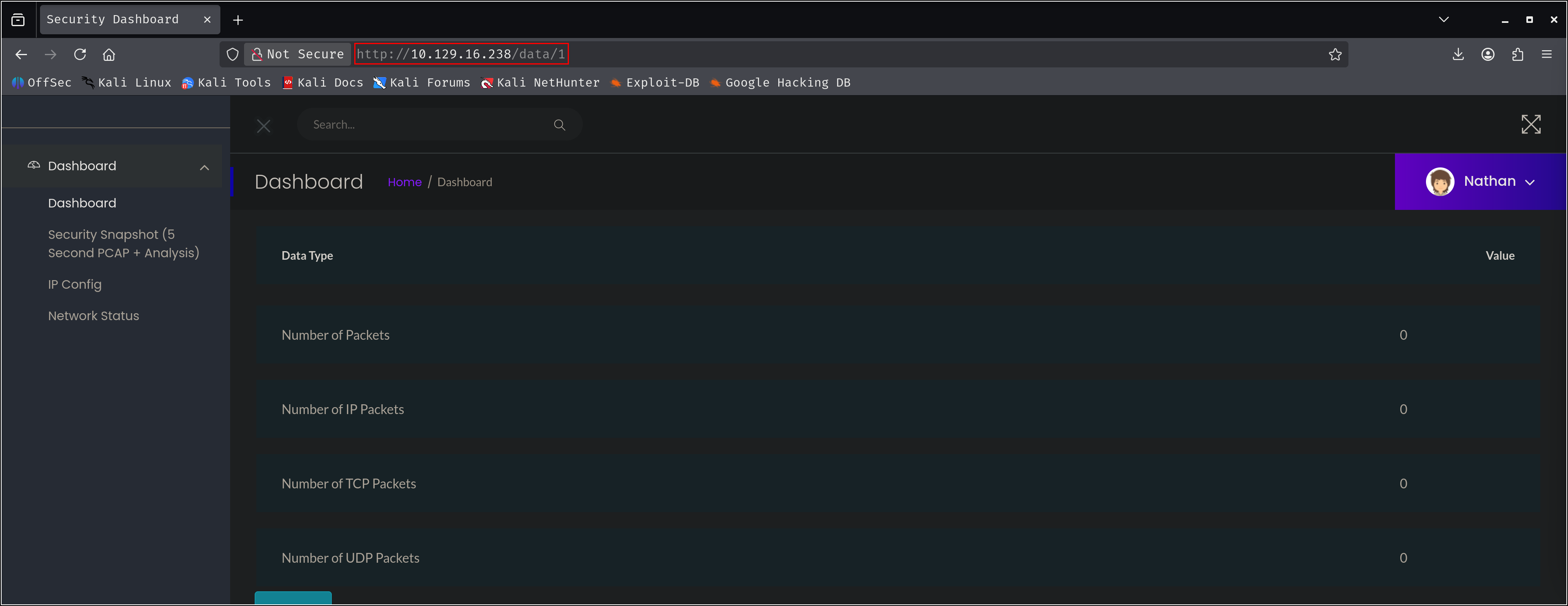Close sidebar with the X icon
The image size is (1568, 606).
tap(264, 126)
